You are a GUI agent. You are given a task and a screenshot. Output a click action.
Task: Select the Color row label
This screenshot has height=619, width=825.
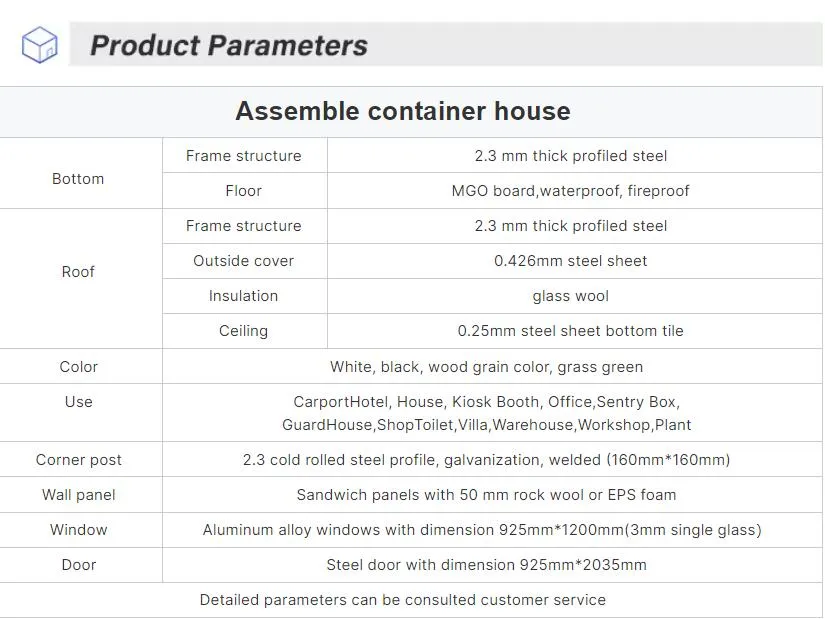pos(78,367)
